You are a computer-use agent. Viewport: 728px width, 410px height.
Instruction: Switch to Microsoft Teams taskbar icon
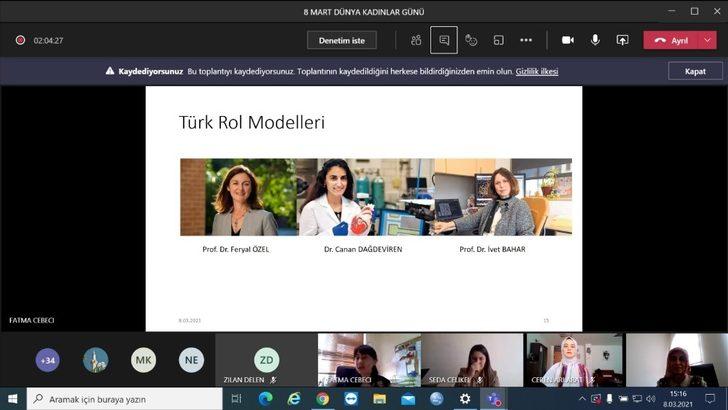pos(494,399)
